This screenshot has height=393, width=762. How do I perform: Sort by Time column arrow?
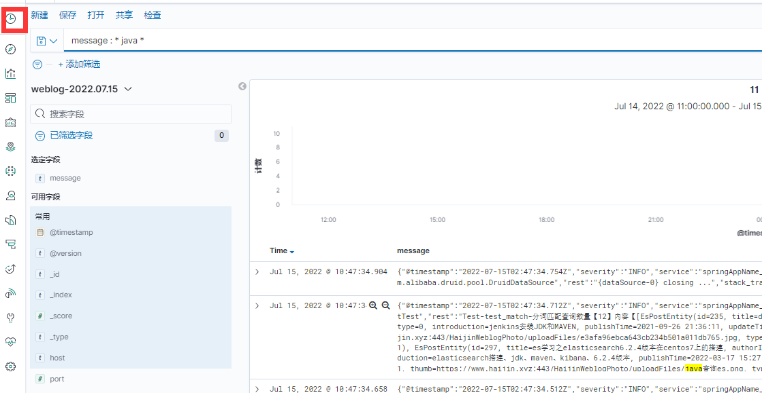tap(292, 251)
